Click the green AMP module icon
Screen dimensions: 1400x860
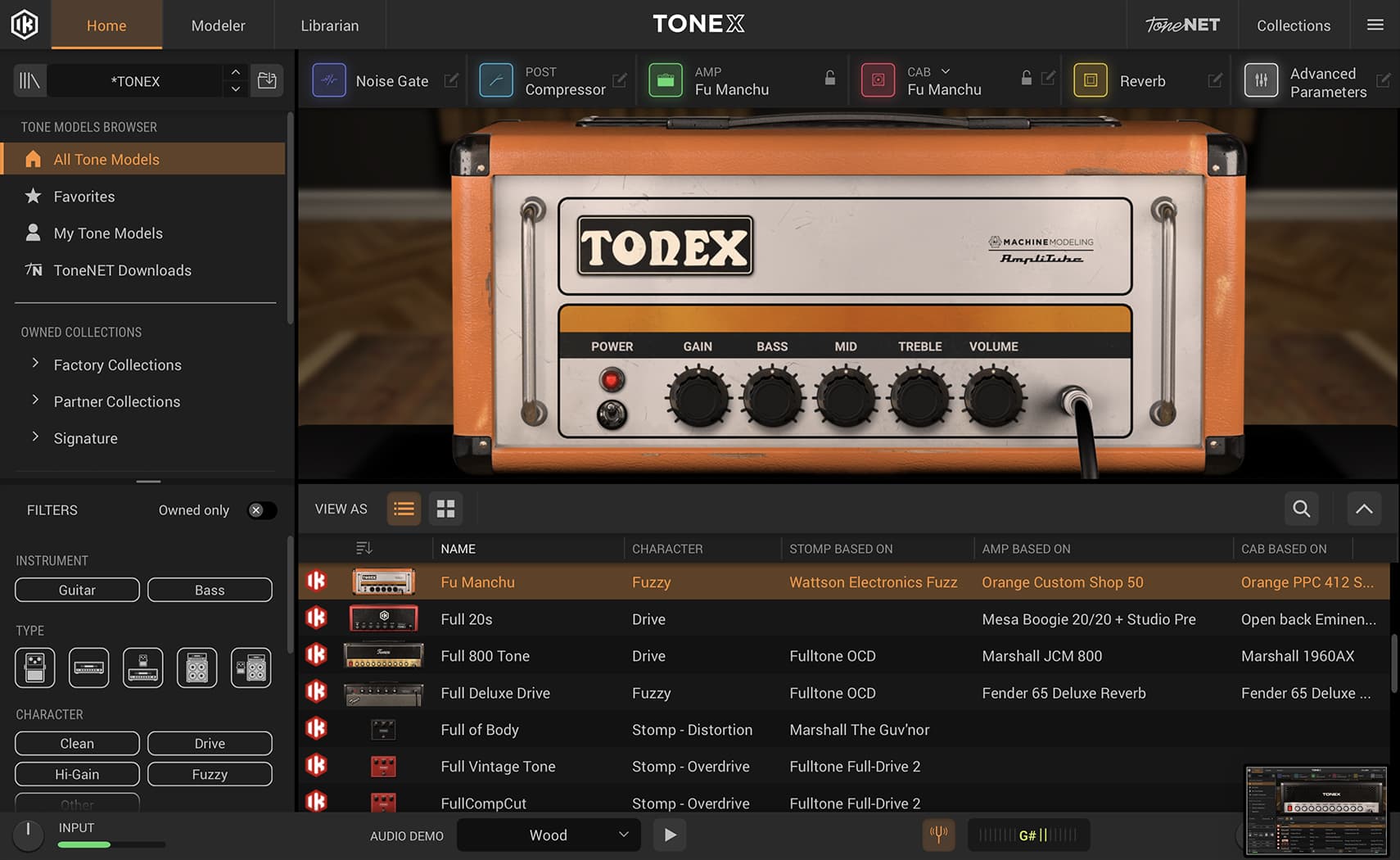[x=665, y=80]
